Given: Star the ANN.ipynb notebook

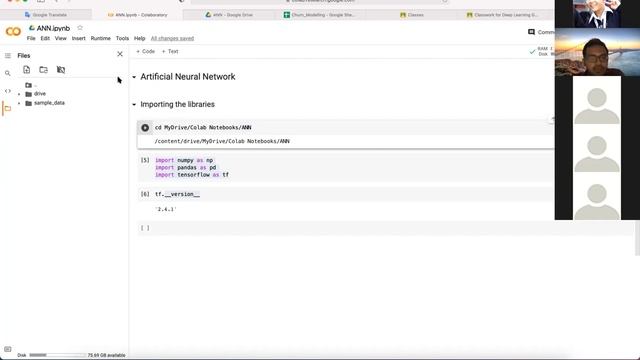Looking at the screenshot, I should [80, 28].
